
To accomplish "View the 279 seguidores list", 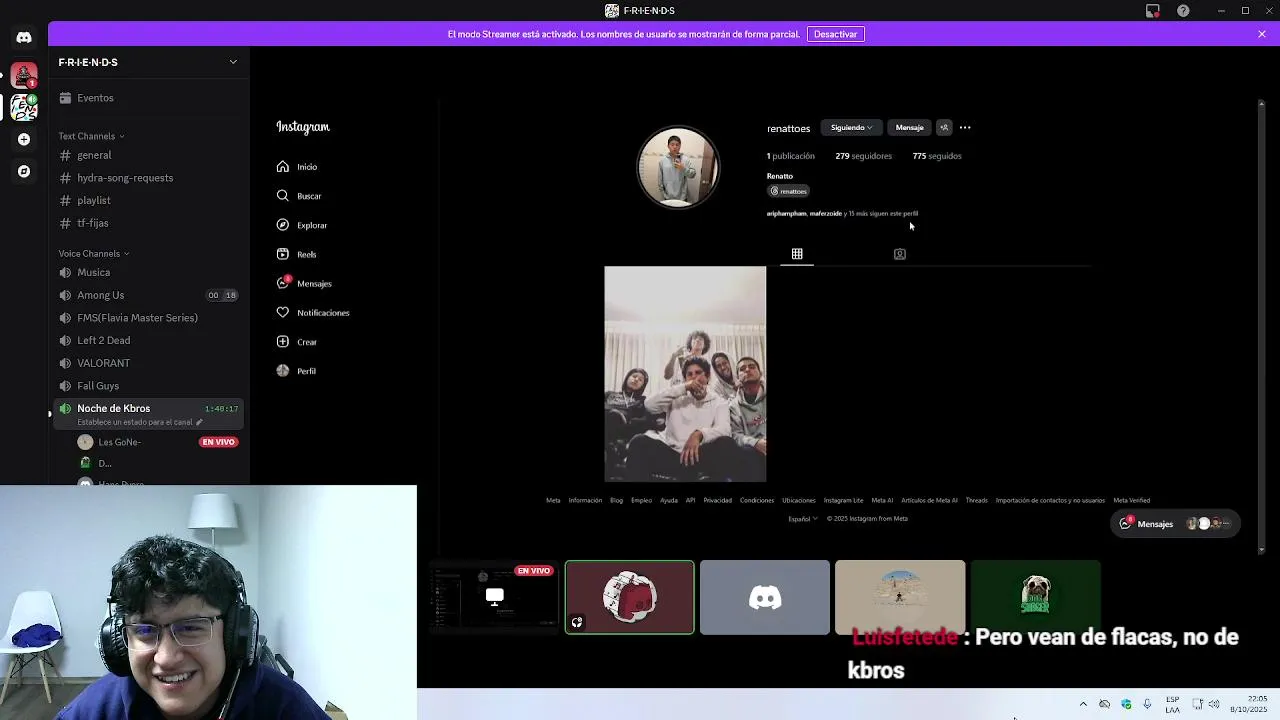I will [x=863, y=156].
